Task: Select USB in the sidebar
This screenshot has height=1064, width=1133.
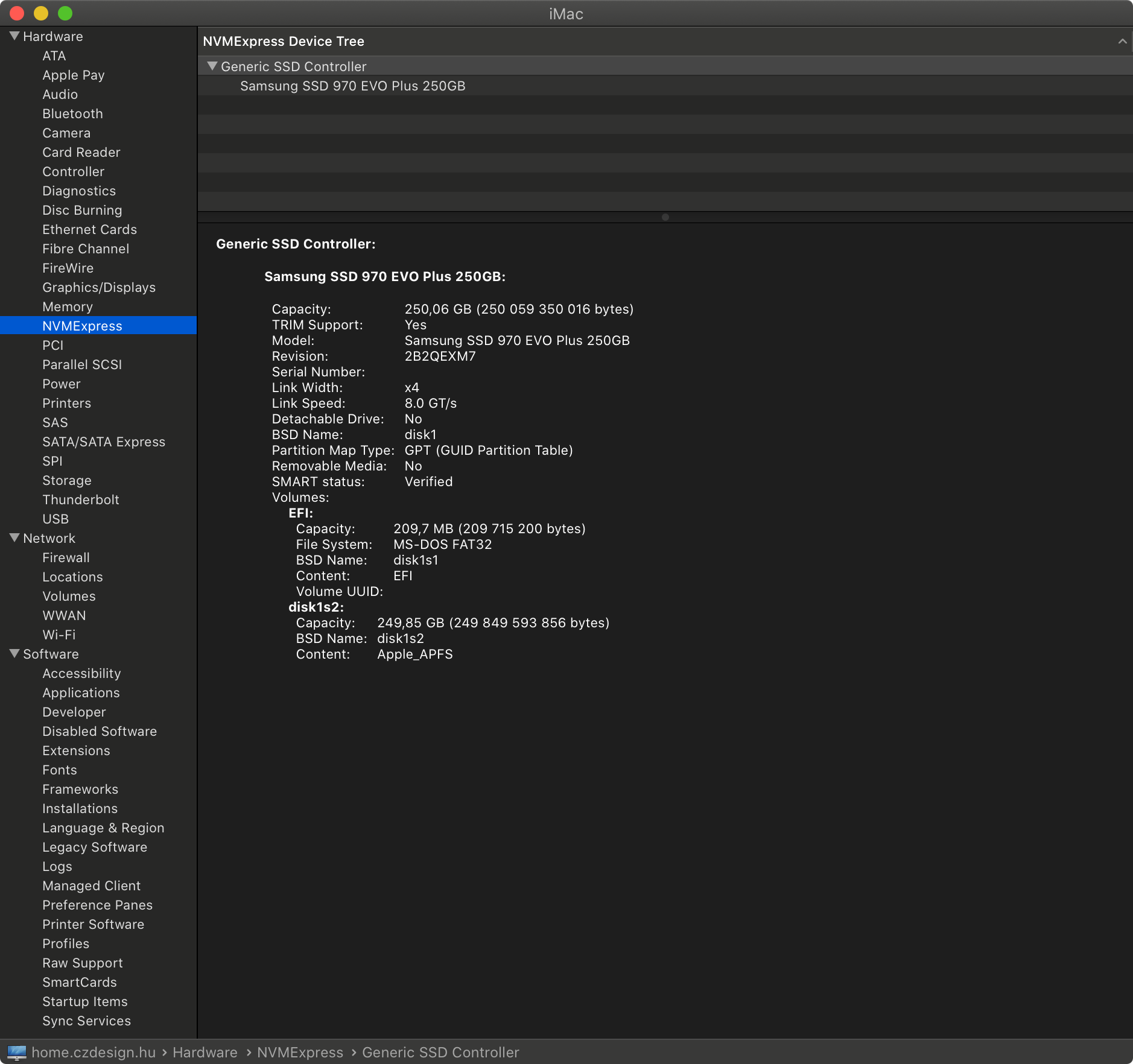Action: [56, 519]
